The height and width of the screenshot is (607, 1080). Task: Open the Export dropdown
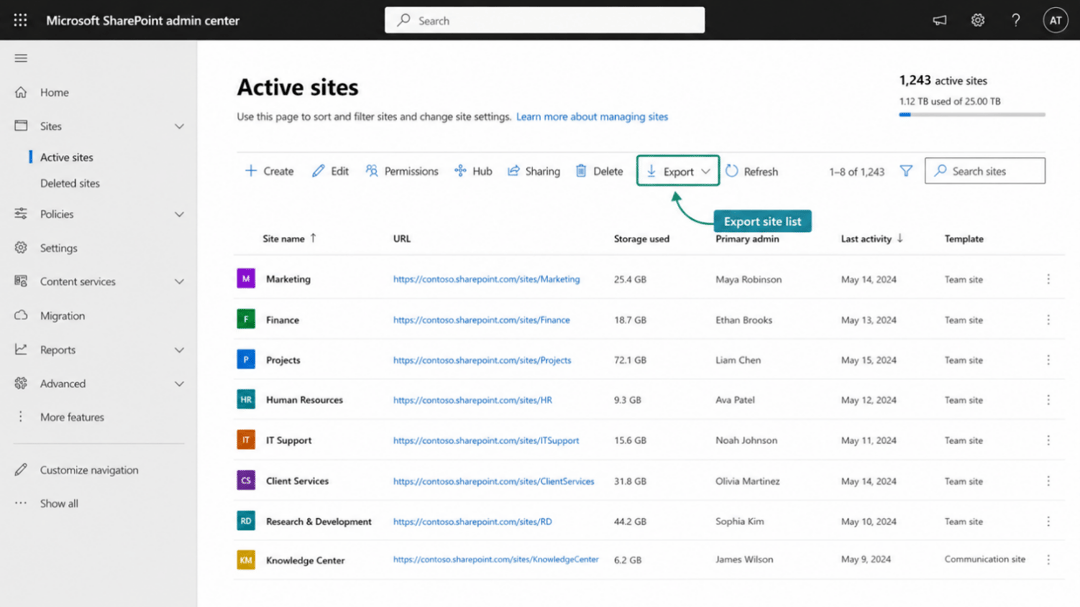[678, 171]
